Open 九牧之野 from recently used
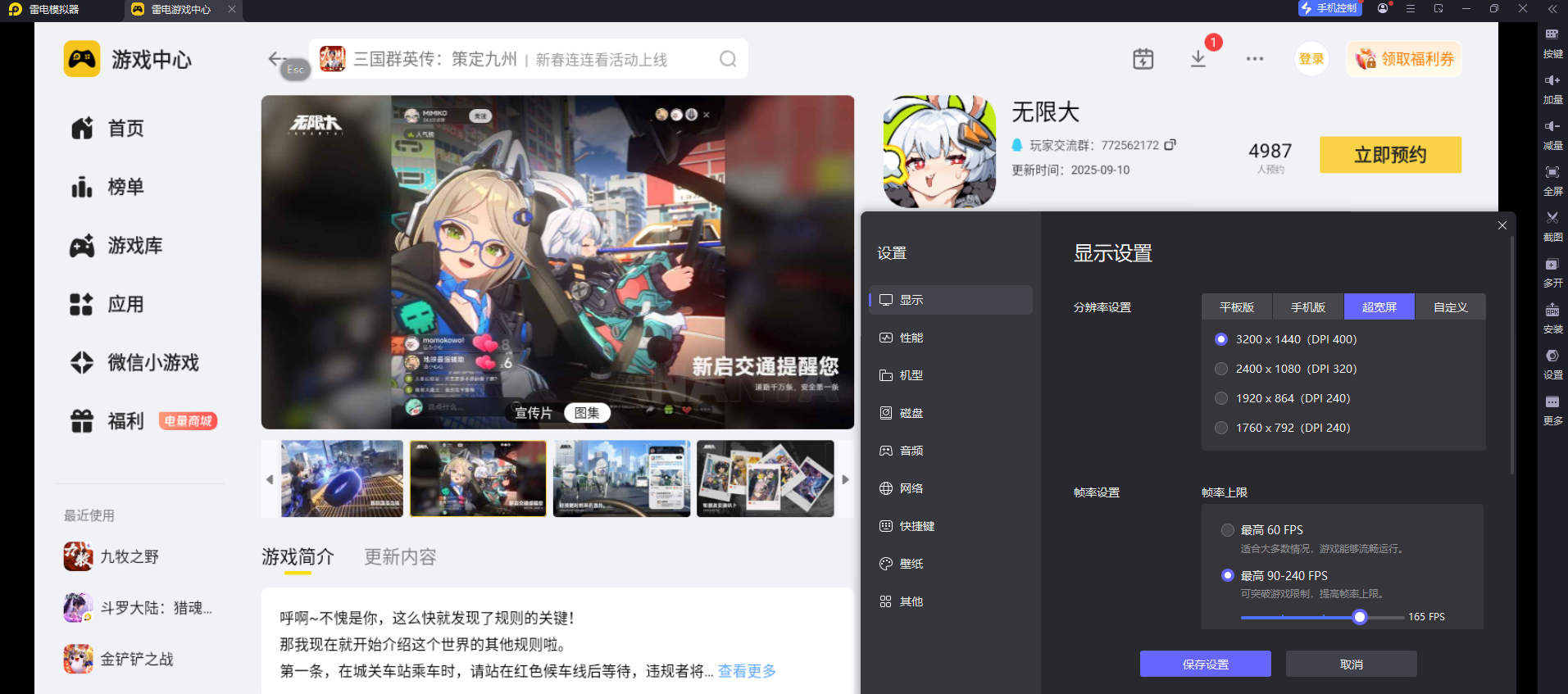 click(111, 556)
